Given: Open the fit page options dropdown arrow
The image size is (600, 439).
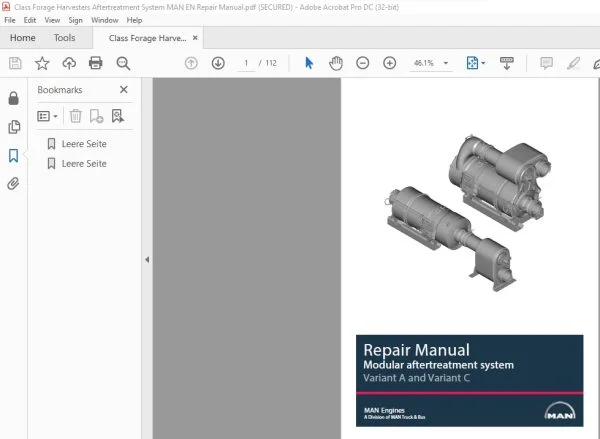Looking at the screenshot, I should coord(483,63).
